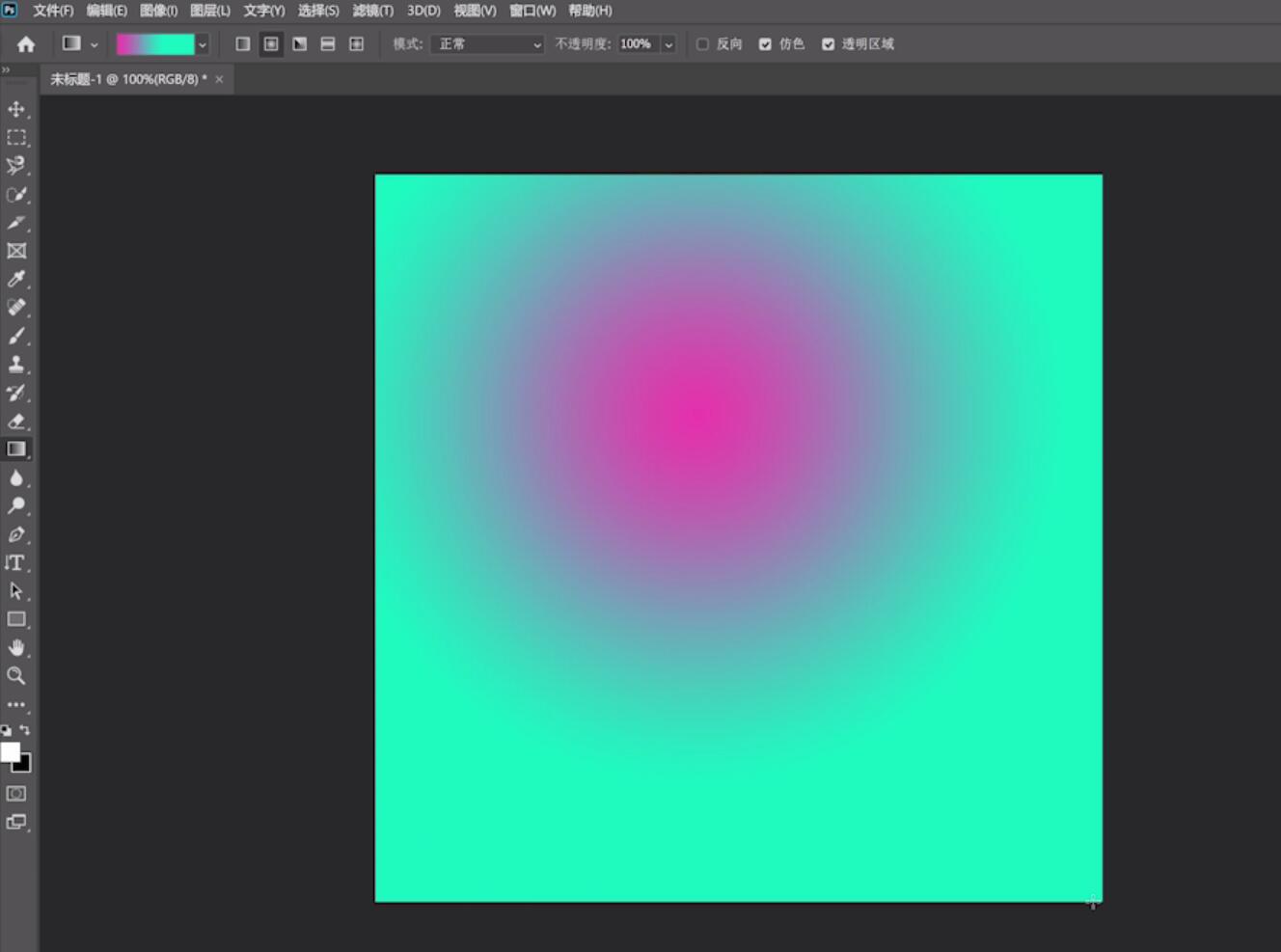Open the 视图(V) menu

(475, 11)
